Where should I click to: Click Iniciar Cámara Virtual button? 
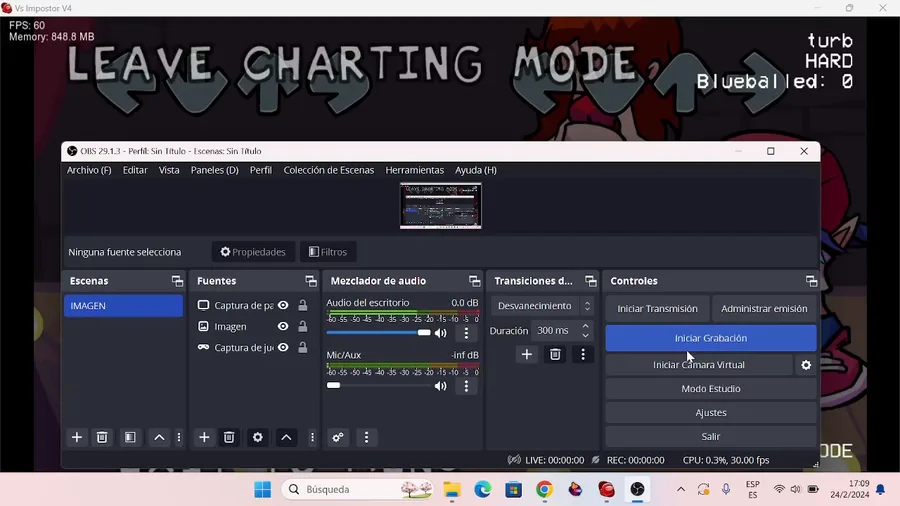(x=699, y=365)
